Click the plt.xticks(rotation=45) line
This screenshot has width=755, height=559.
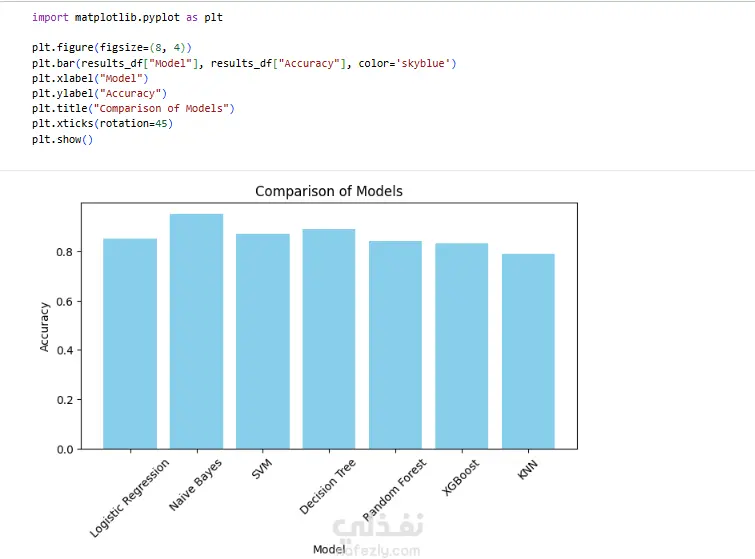click(102, 124)
